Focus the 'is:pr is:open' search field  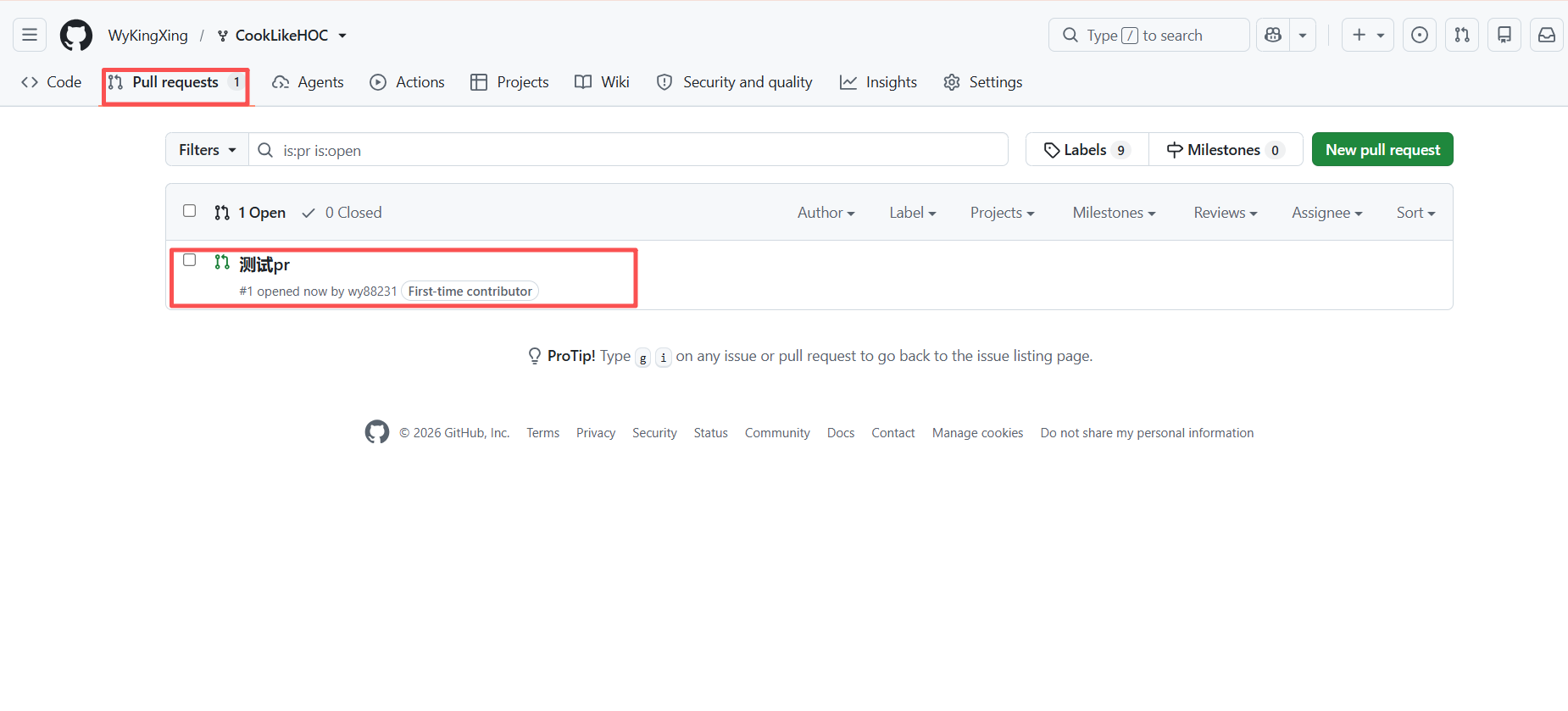(628, 150)
